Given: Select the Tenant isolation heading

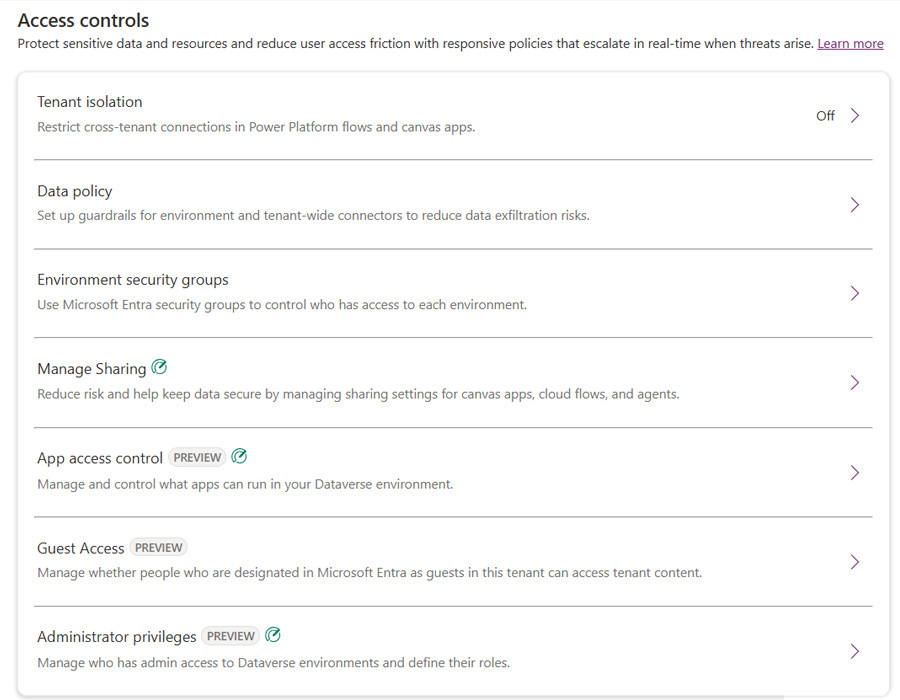Looking at the screenshot, I should click(x=90, y=102).
